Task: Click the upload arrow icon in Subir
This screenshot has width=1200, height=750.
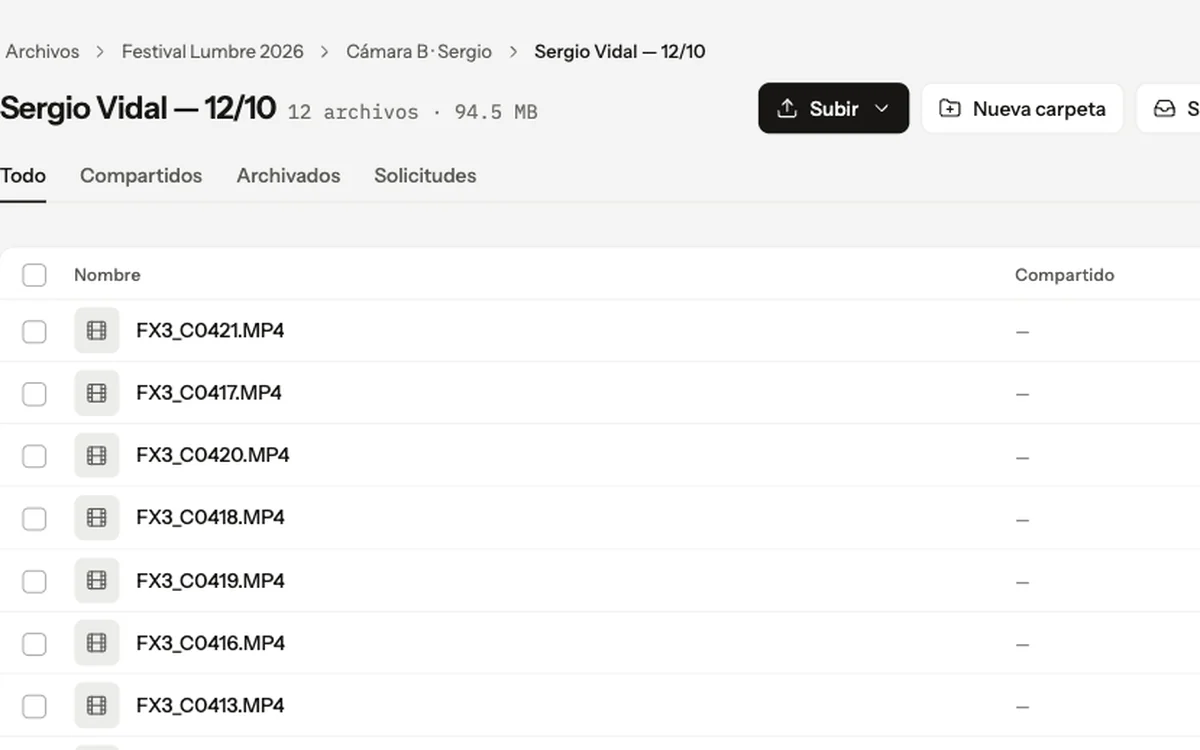Action: click(x=787, y=108)
